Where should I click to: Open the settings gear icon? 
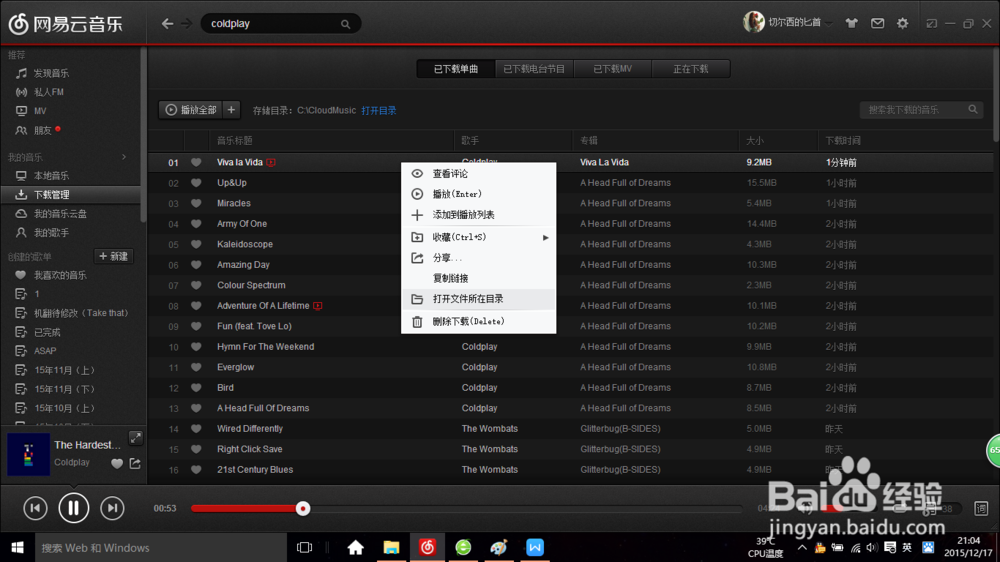coord(902,24)
